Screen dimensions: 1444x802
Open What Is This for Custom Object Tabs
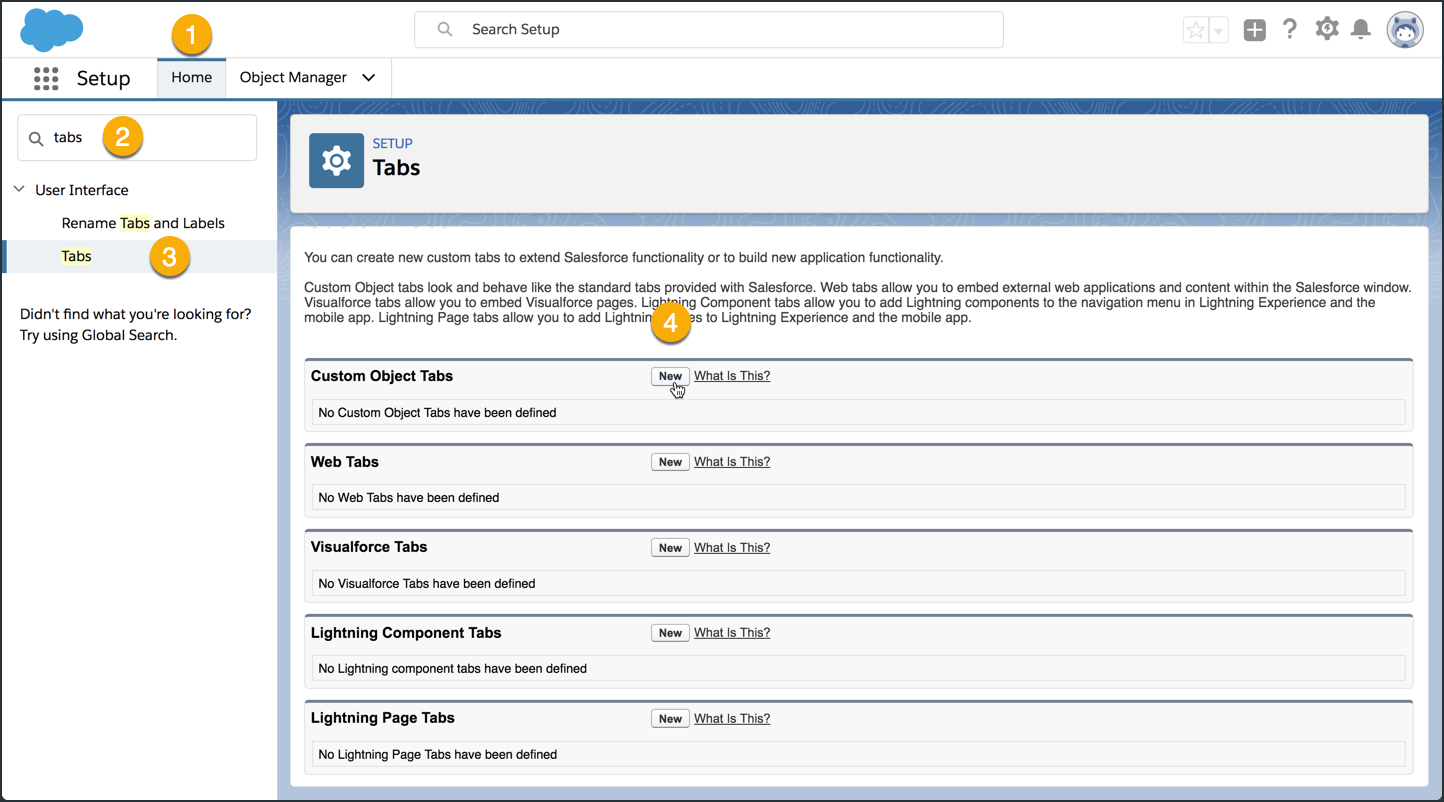click(732, 376)
